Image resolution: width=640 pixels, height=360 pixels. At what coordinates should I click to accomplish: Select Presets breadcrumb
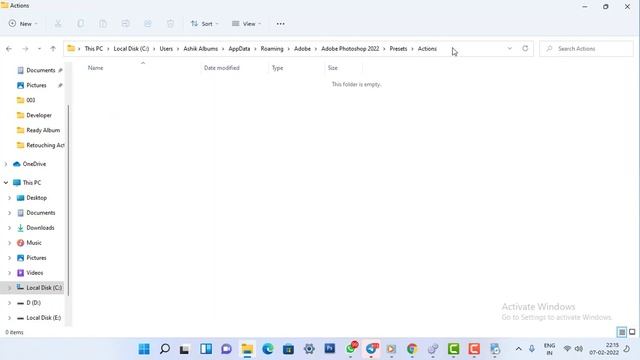(398, 49)
